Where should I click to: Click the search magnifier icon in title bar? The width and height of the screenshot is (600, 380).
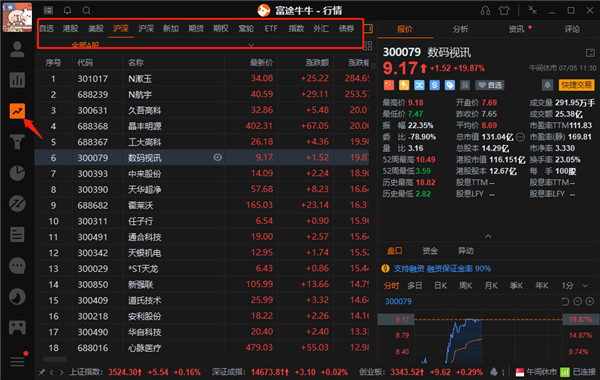click(x=86, y=10)
